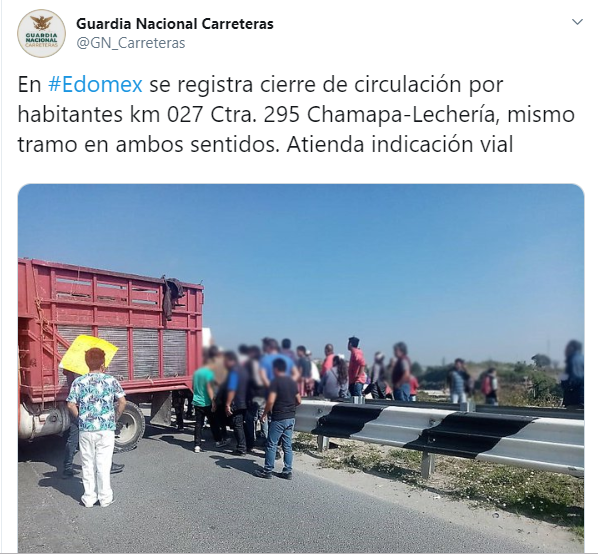The height and width of the screenshot is (559, 598).
Task: Click the 'Atienda indicación vial' sentence
Action: pyautogui.click(x=400, y=145)
